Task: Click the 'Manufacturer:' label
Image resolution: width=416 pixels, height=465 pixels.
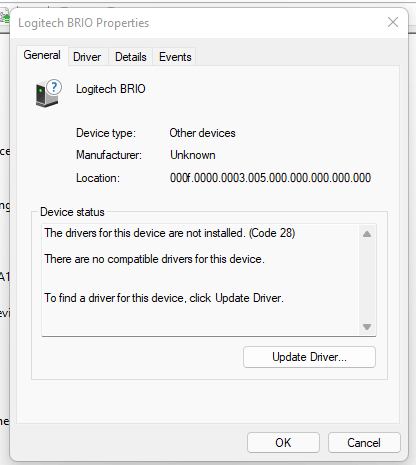Action: coord(109,155)
